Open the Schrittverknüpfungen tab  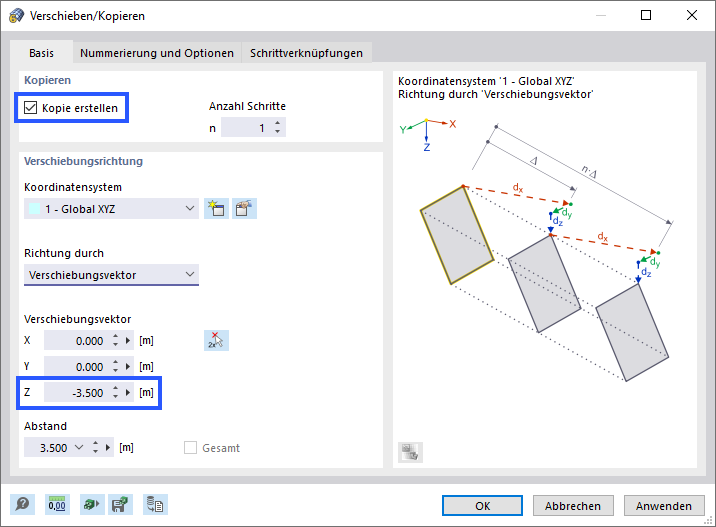click(306, 53)
